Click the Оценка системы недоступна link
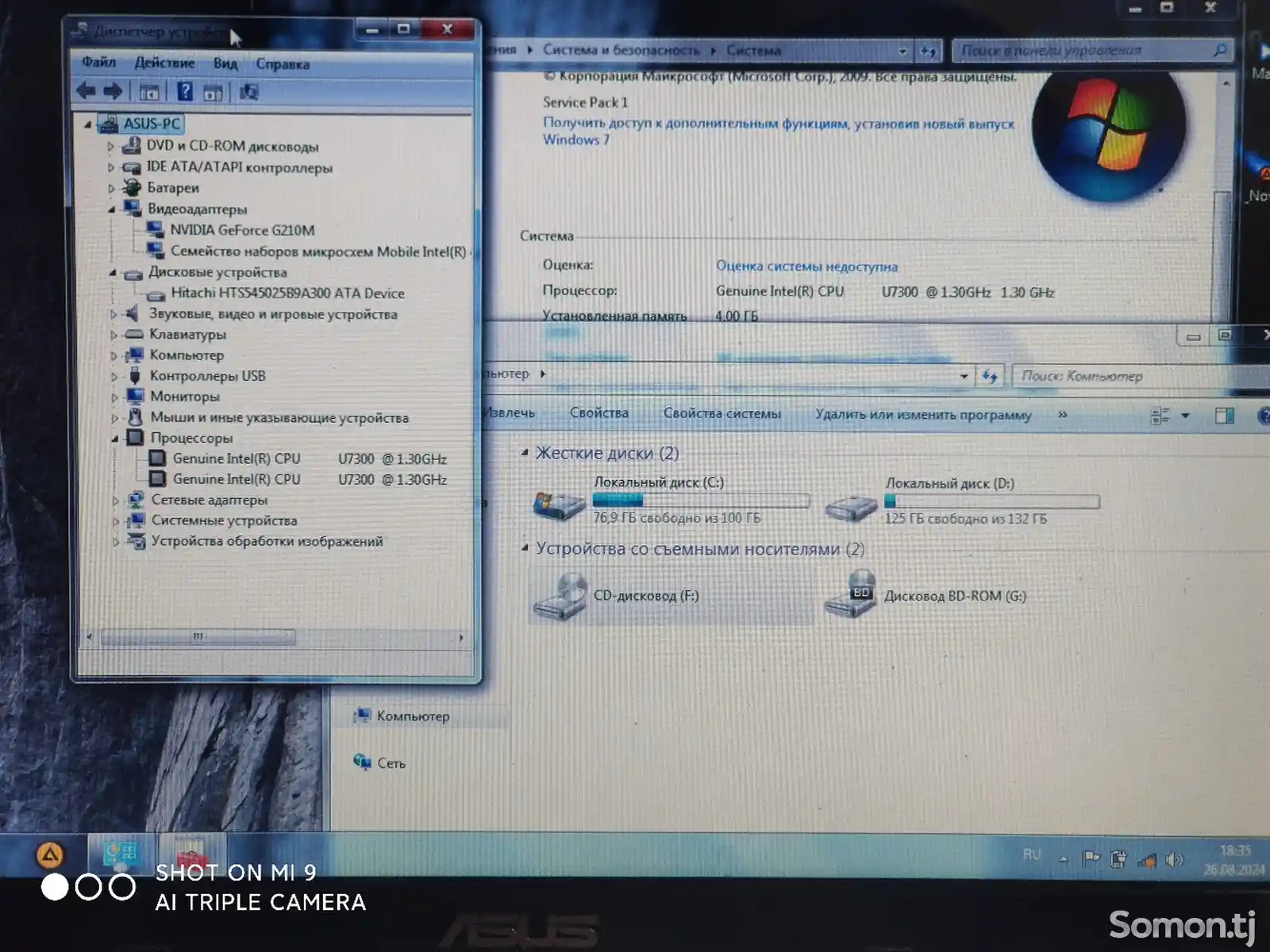 [x=806, y=267]
